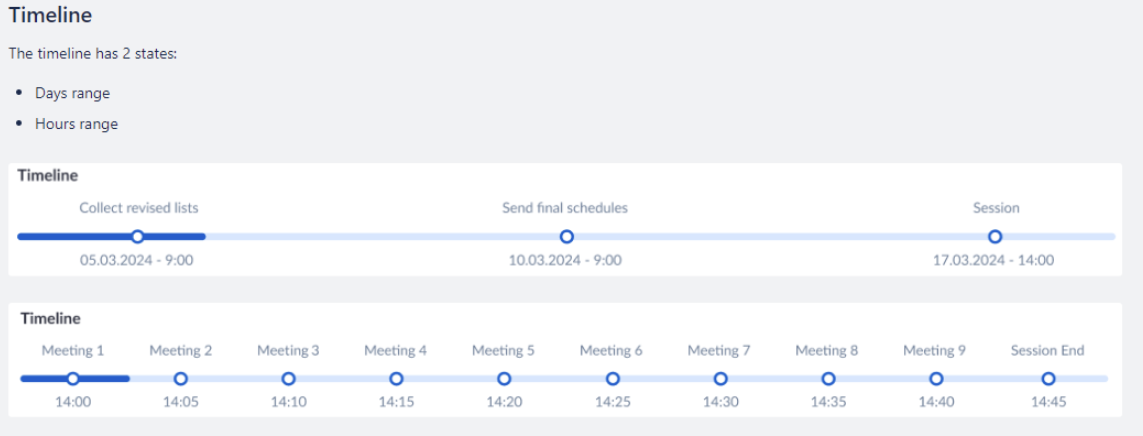Choose the Meeting 6 timeline marker

tap(612, 379)
